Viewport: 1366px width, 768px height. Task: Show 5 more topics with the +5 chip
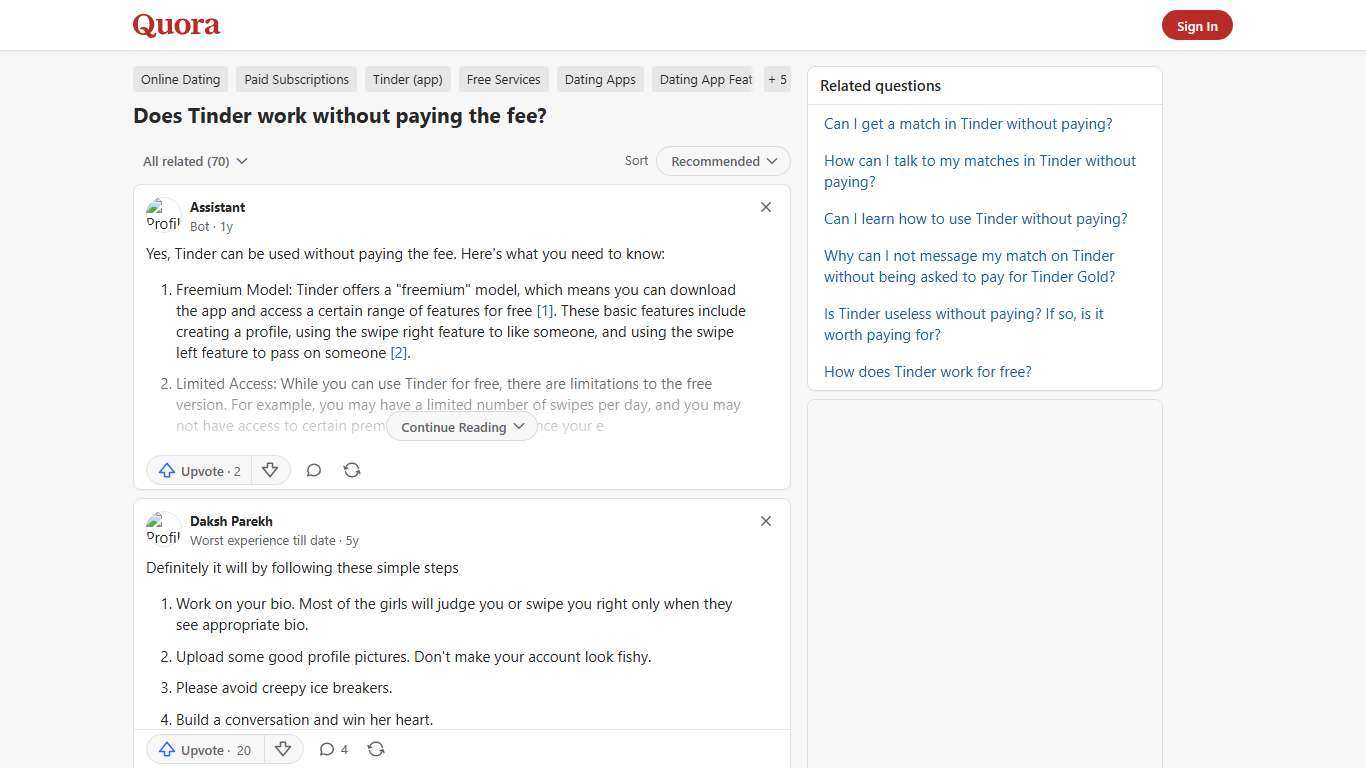(777, 79)
